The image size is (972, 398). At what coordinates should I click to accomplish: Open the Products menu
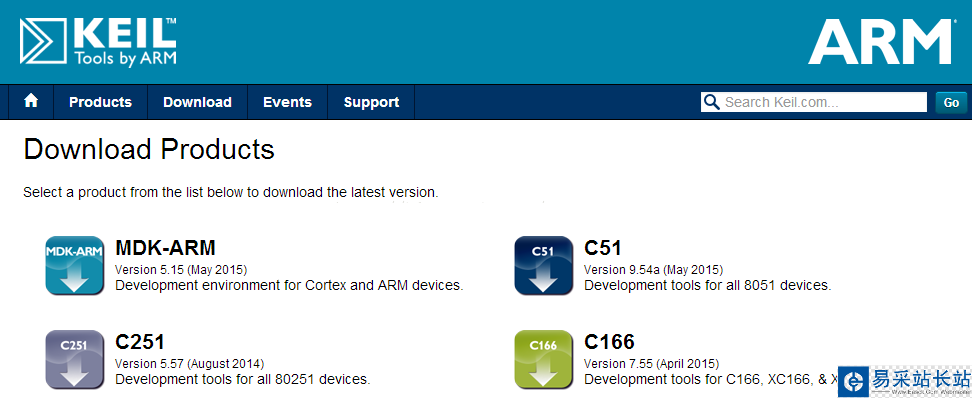(100, 102)
